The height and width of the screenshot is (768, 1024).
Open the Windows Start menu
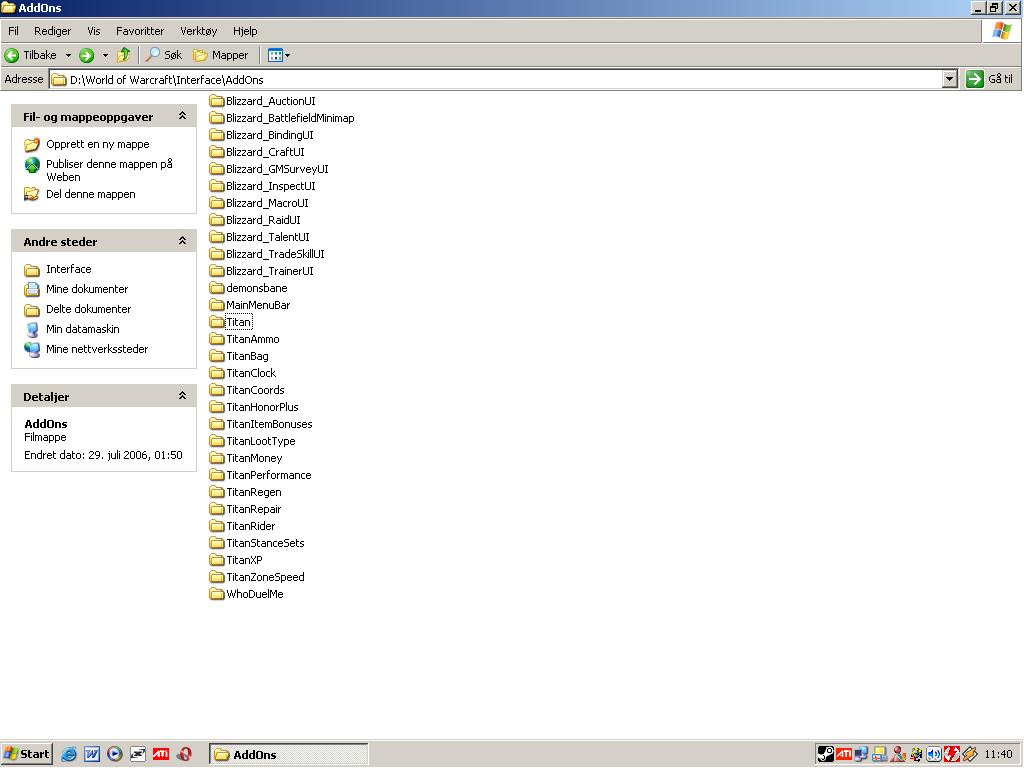(x=26, y=754)
